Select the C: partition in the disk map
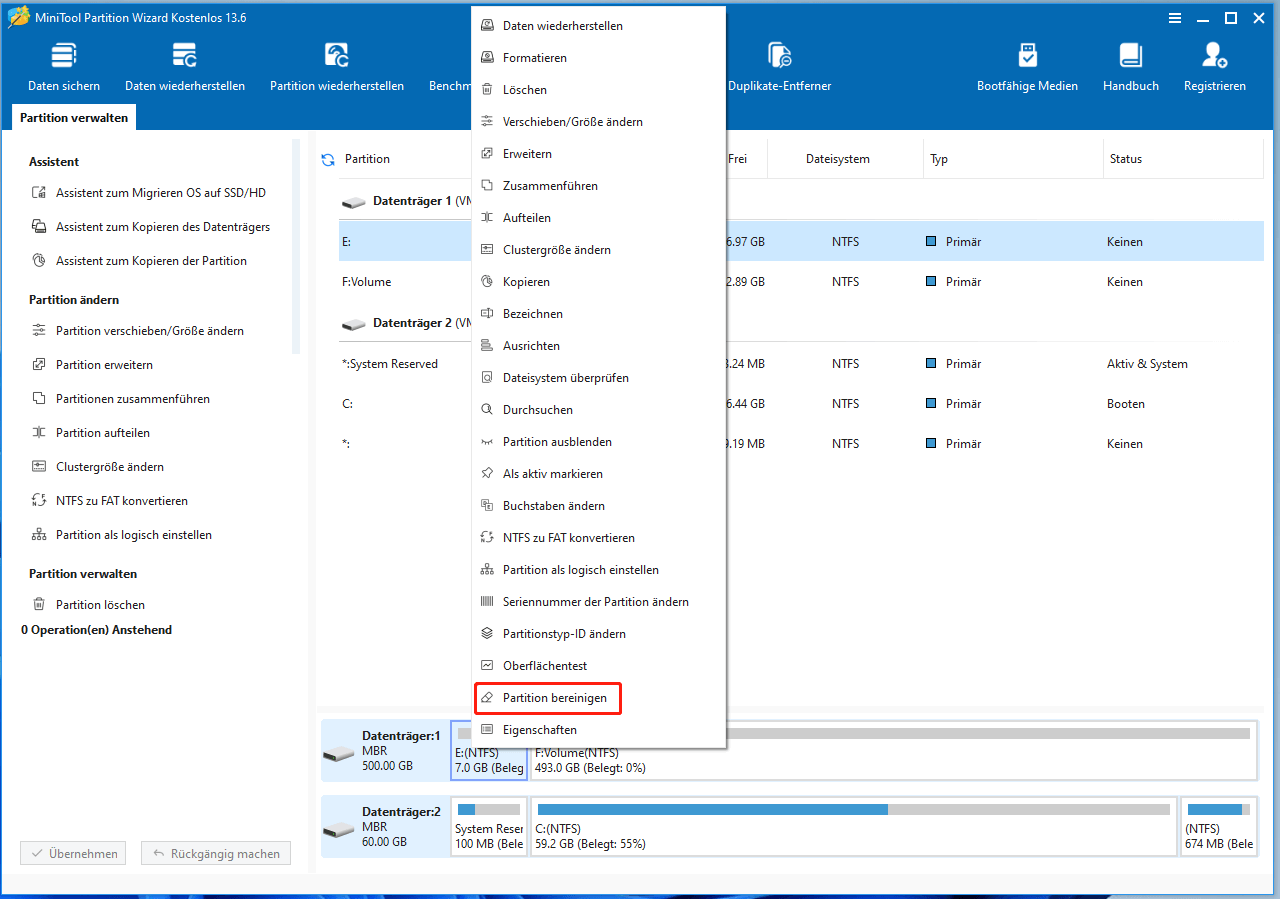The image size is (1280, 899). pyautogui.click(x=850, y=826)
